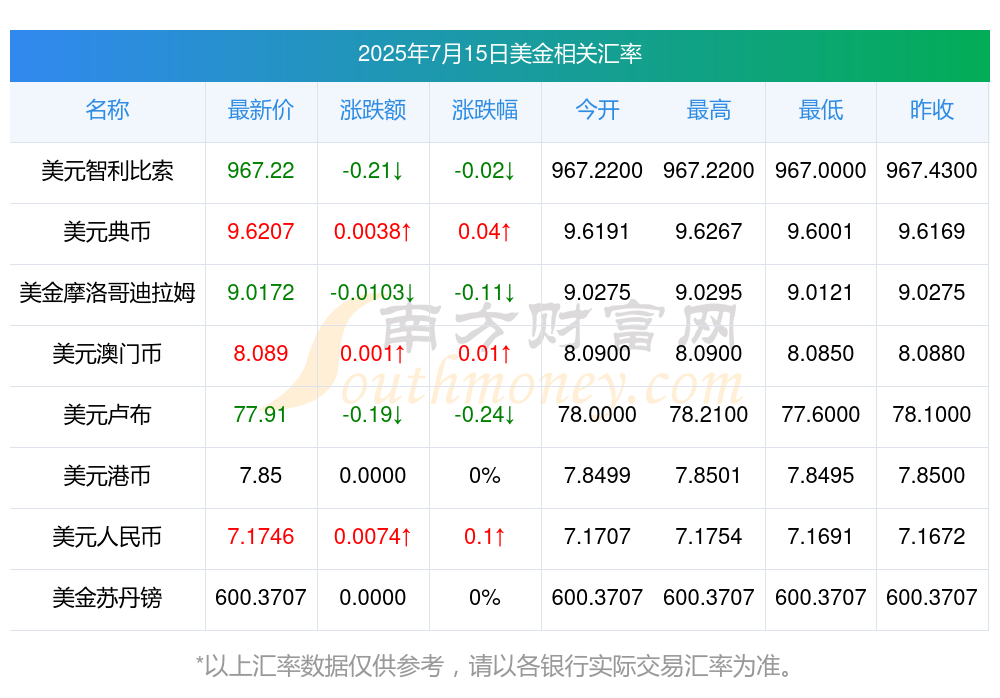The width and height of the screenshot is (1000, 698).
Task: Click the change value 0.0074↑
Action: 372,537
